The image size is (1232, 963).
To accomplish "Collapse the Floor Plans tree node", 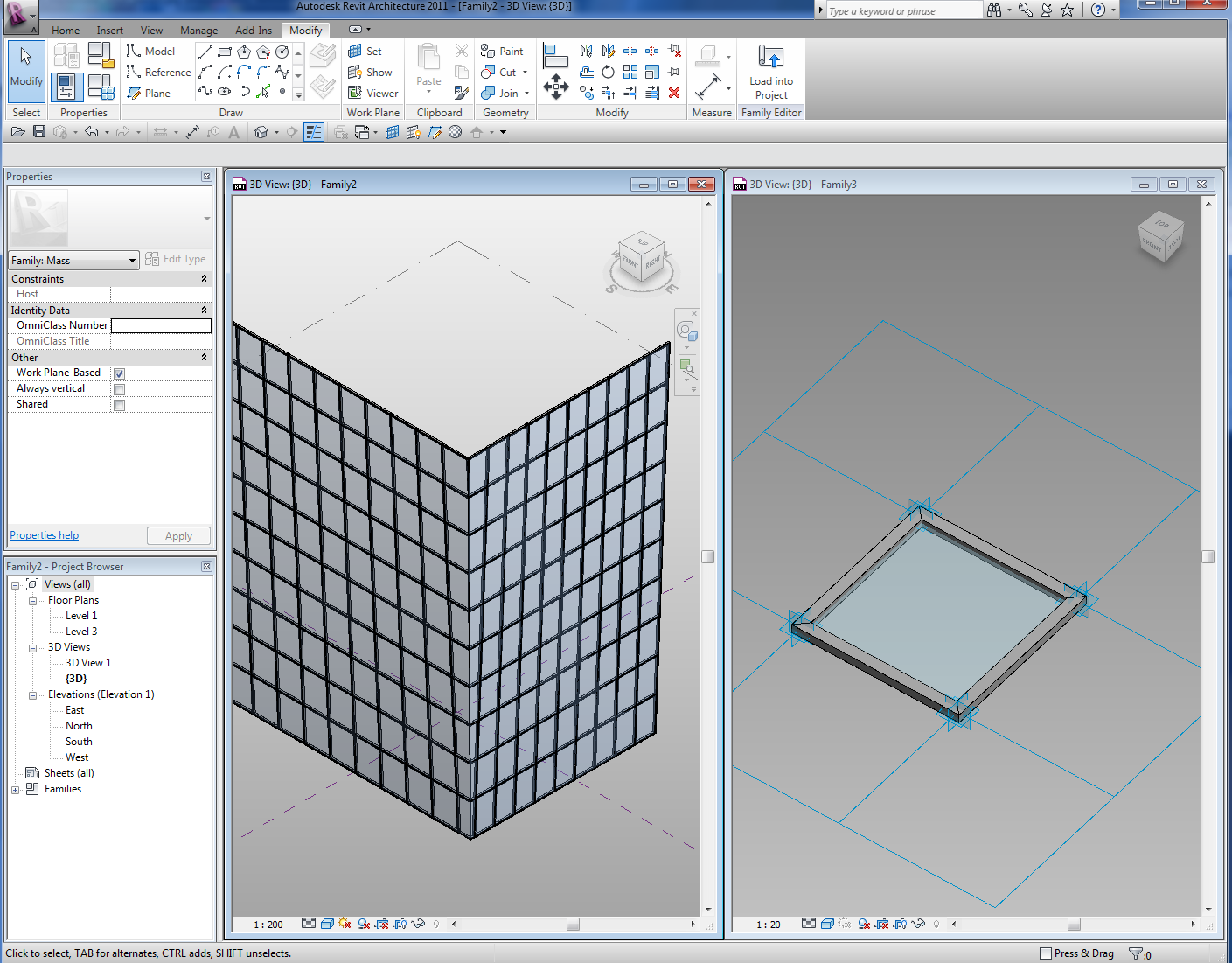I will 32,601.
